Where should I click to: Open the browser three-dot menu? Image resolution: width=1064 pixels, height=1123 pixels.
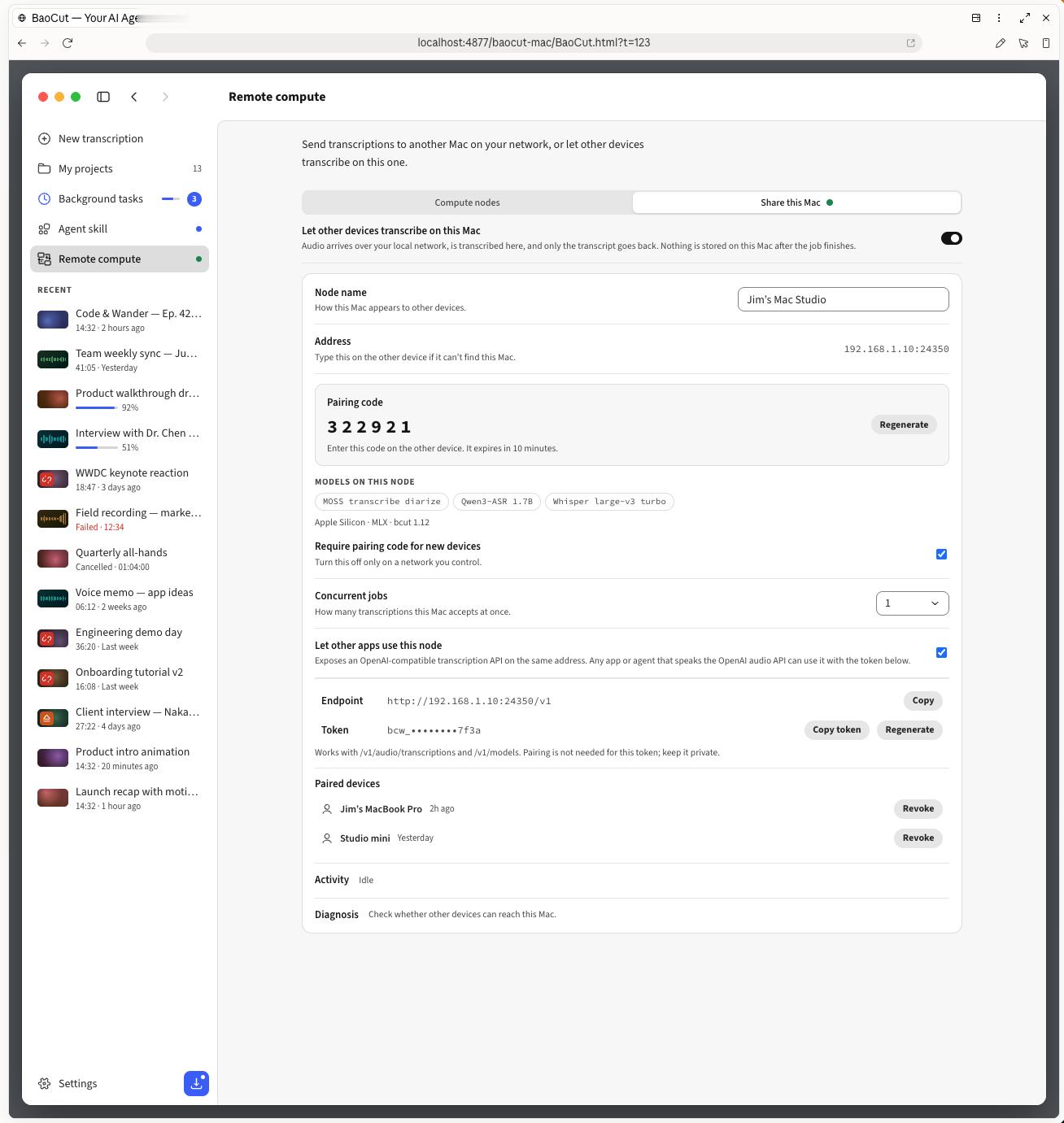pos(999,18)
